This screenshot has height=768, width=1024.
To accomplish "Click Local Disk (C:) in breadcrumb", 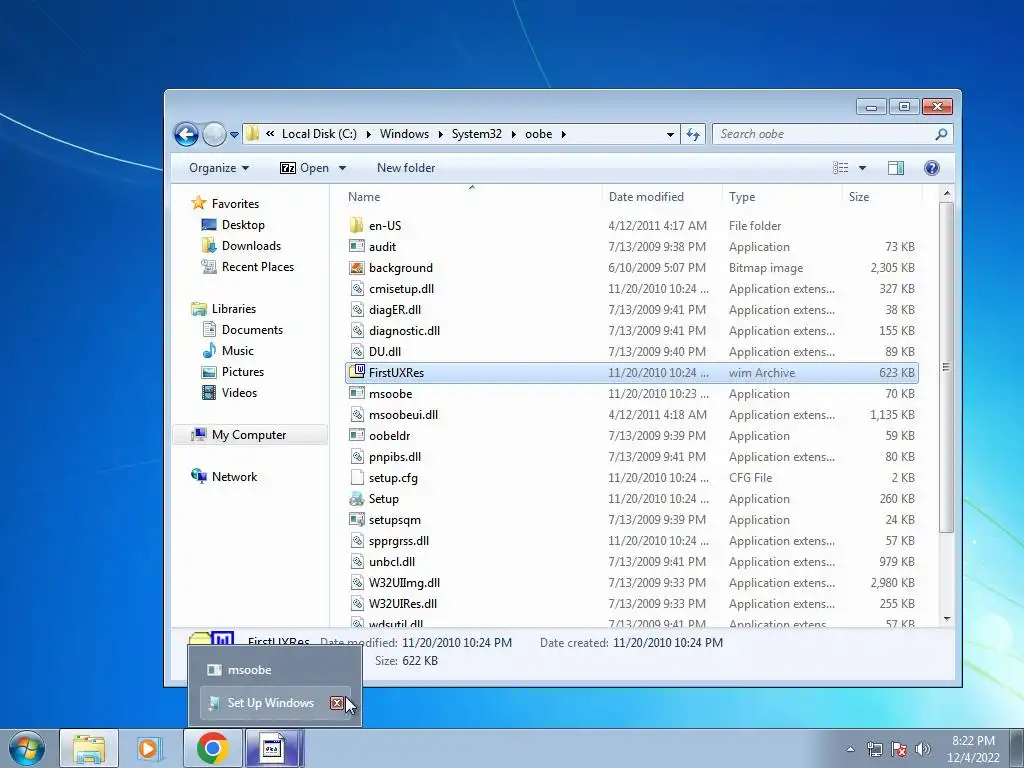I will (x=319, y=134).
